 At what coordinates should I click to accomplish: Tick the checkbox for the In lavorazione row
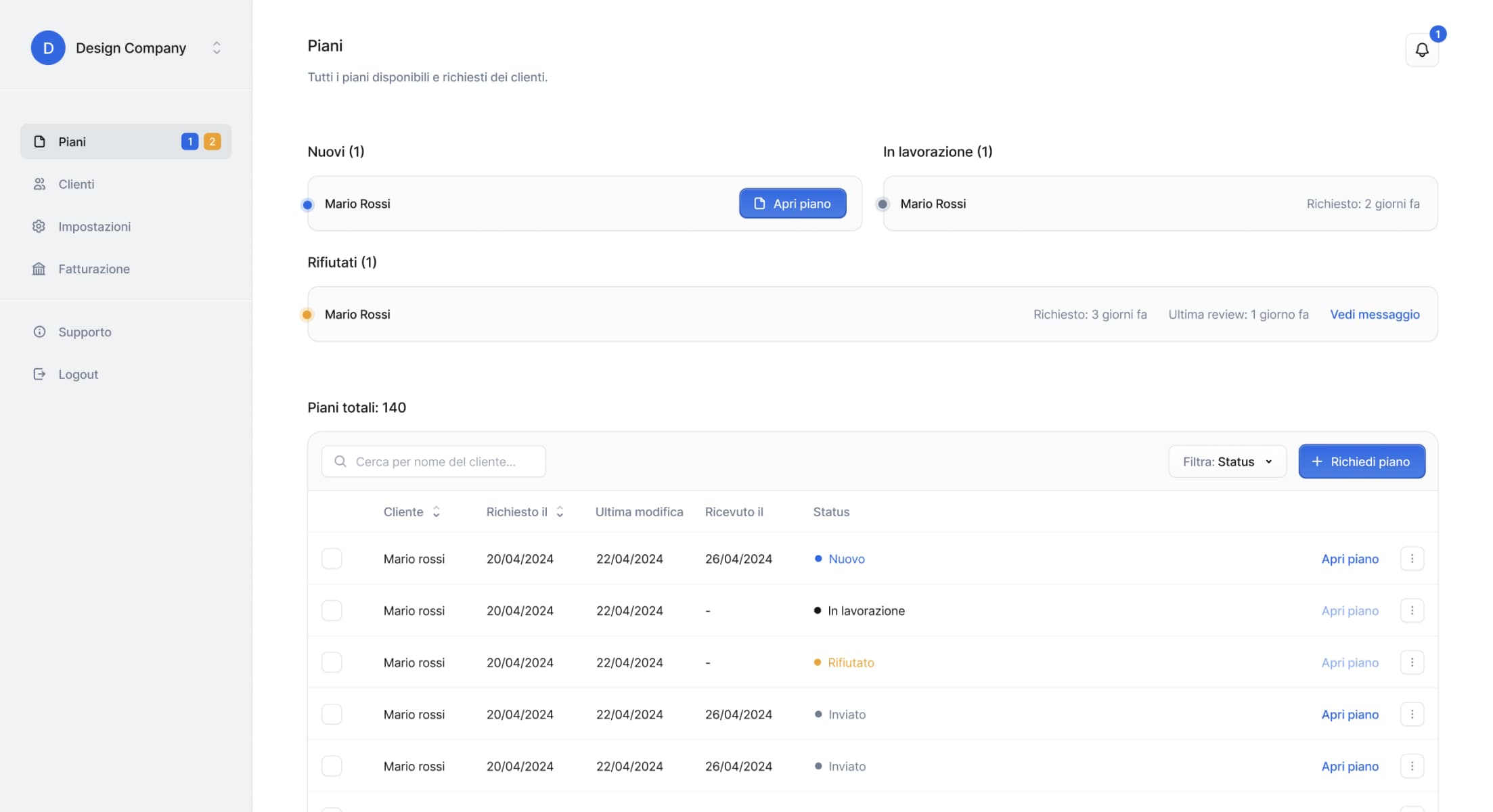(x=332, y=610)
